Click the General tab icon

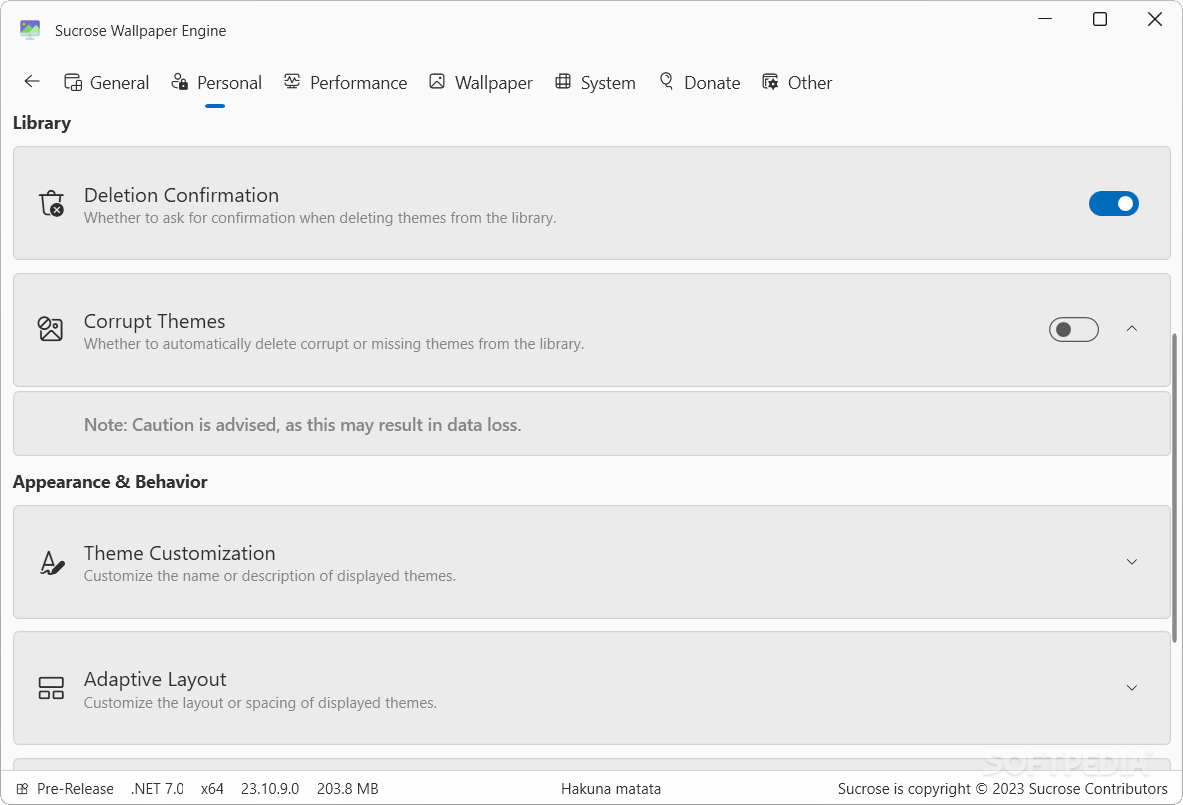73,82
